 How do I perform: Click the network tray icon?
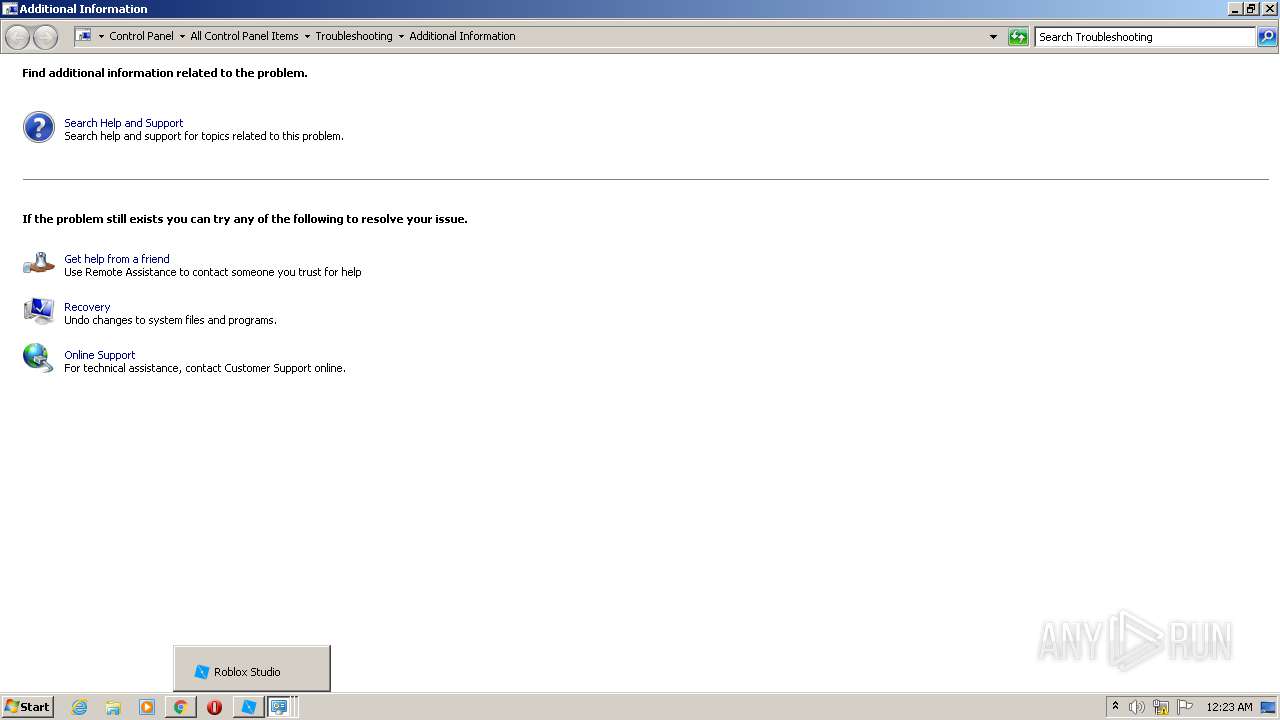pos(1161,707)
